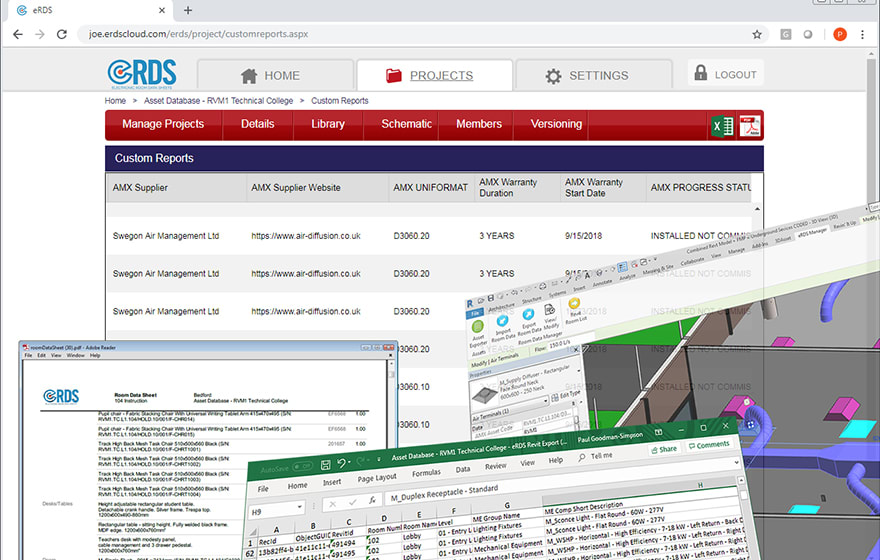Click Export Room Data icon in Revit
Image resolution: width=880 pixels, height=560 pixels.
528,315
